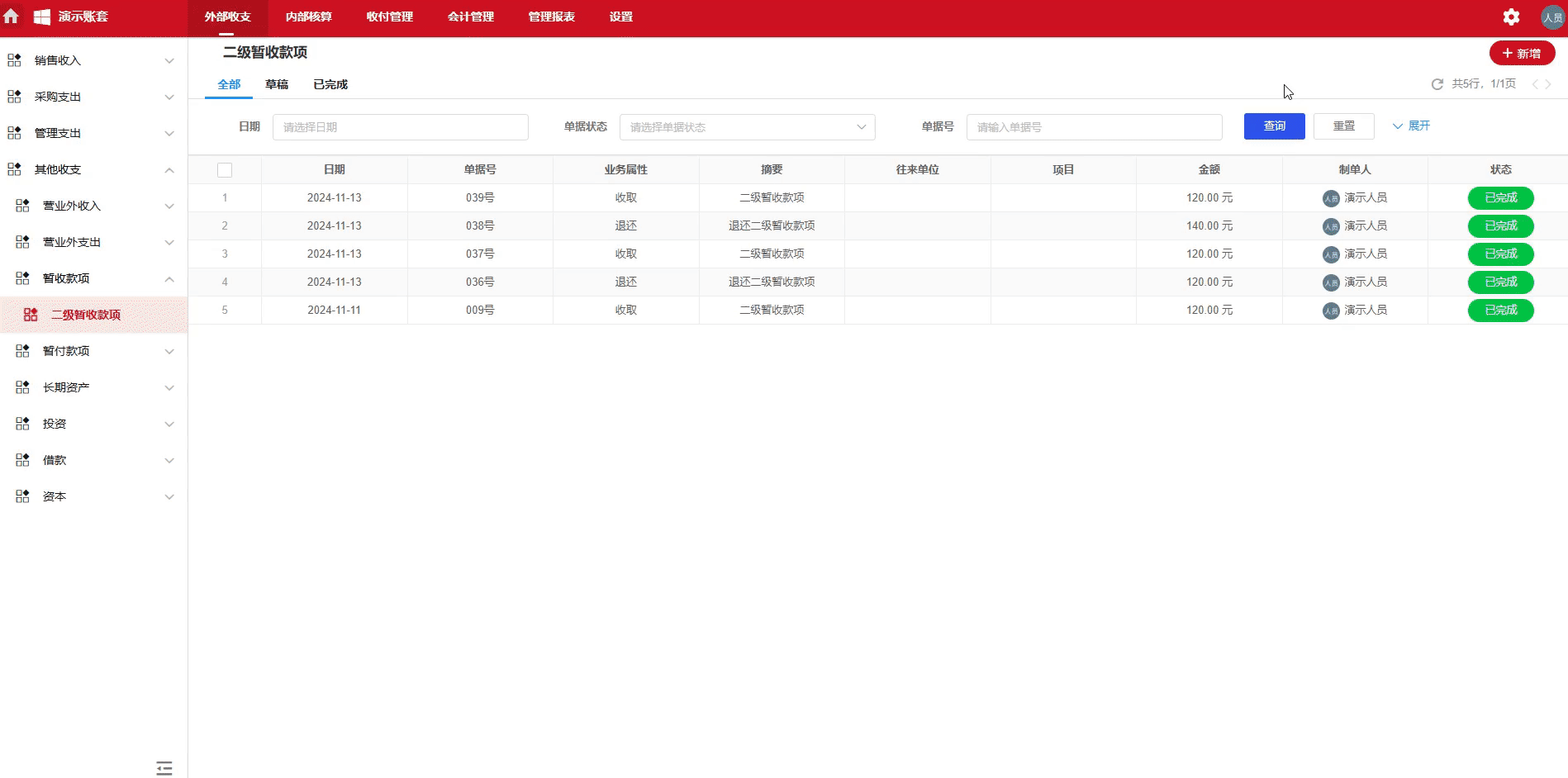This screenshot has height=778, width=1568.
Task: Collapse the 其他收支 section chevron
Action: [169, 169]
